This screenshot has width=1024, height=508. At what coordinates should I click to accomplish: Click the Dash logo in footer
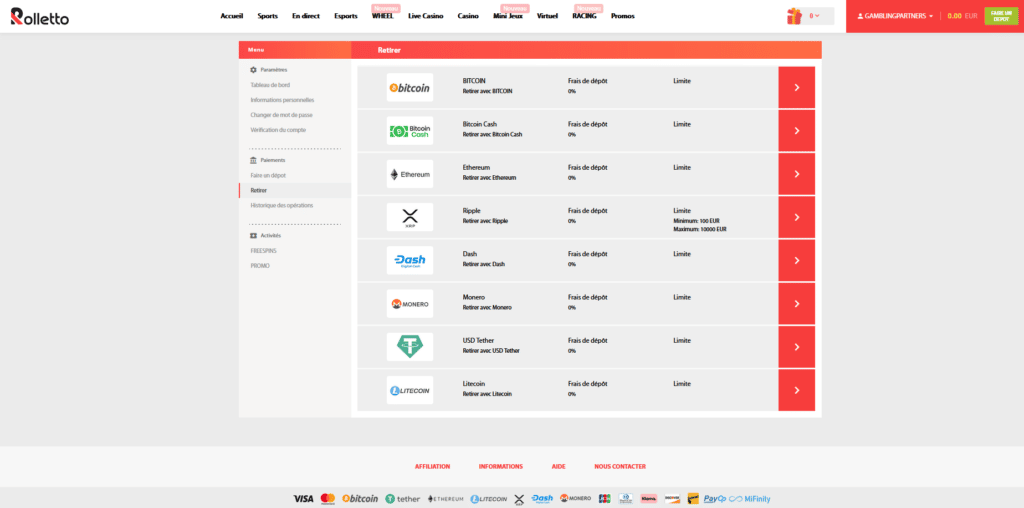tap(542, 499)
